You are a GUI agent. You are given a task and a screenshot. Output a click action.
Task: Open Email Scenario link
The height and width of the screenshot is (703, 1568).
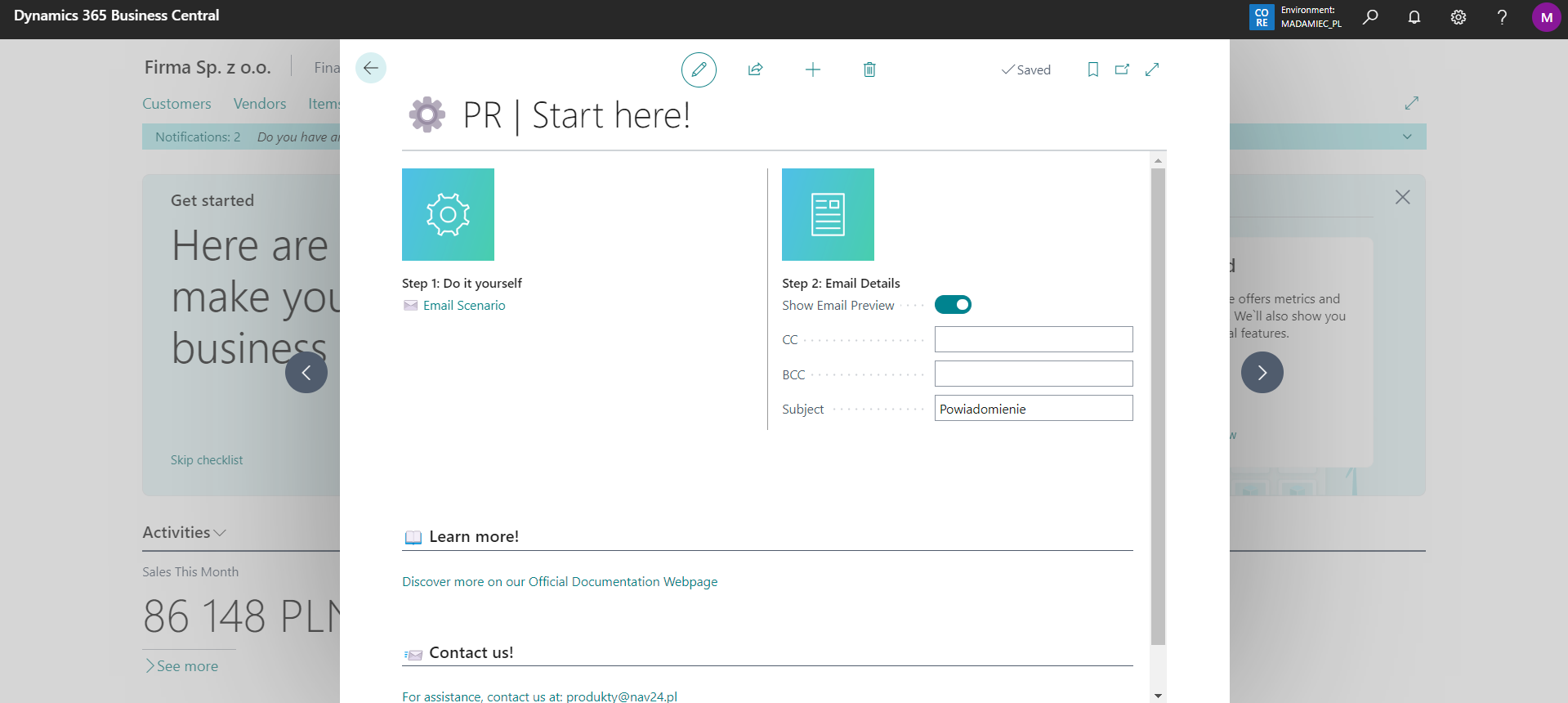(x=464, y=305)
